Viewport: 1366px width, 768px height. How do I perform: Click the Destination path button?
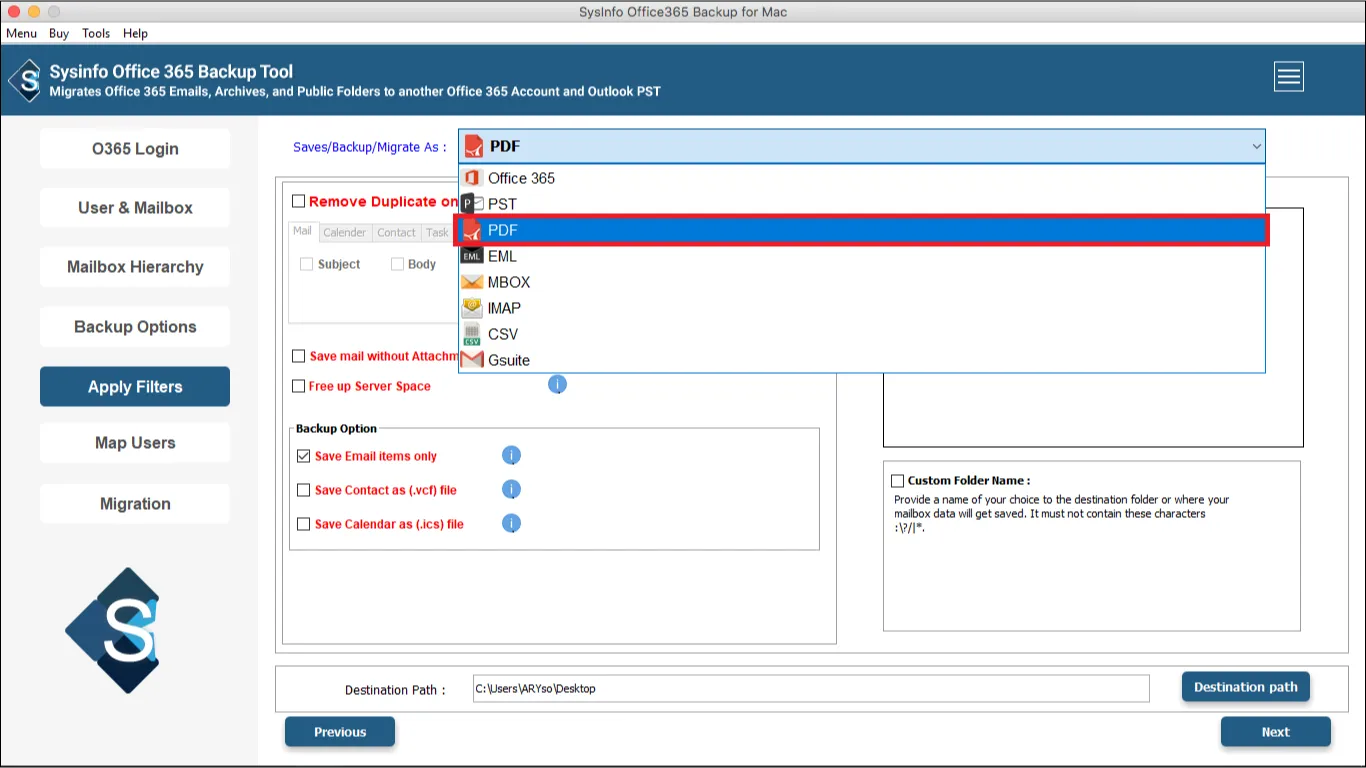[1245, 687]
